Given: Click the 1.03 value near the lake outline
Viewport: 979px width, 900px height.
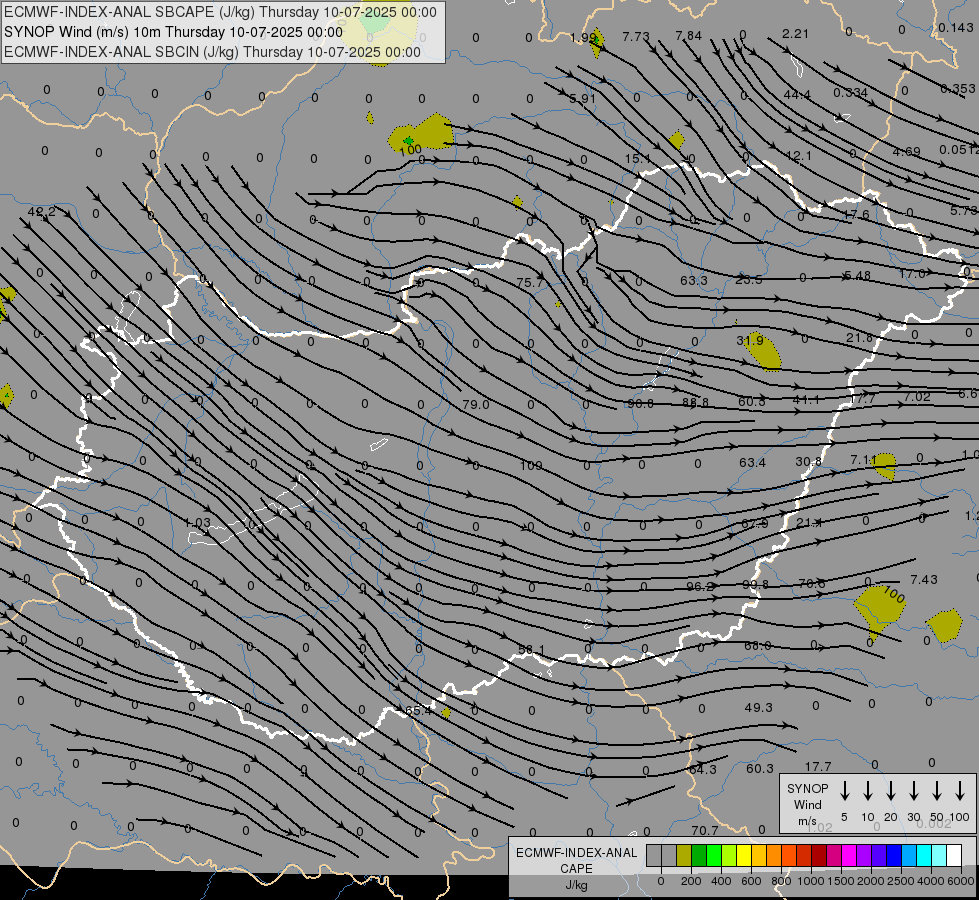Looking at the screenshot, I should tap(198, 522).
